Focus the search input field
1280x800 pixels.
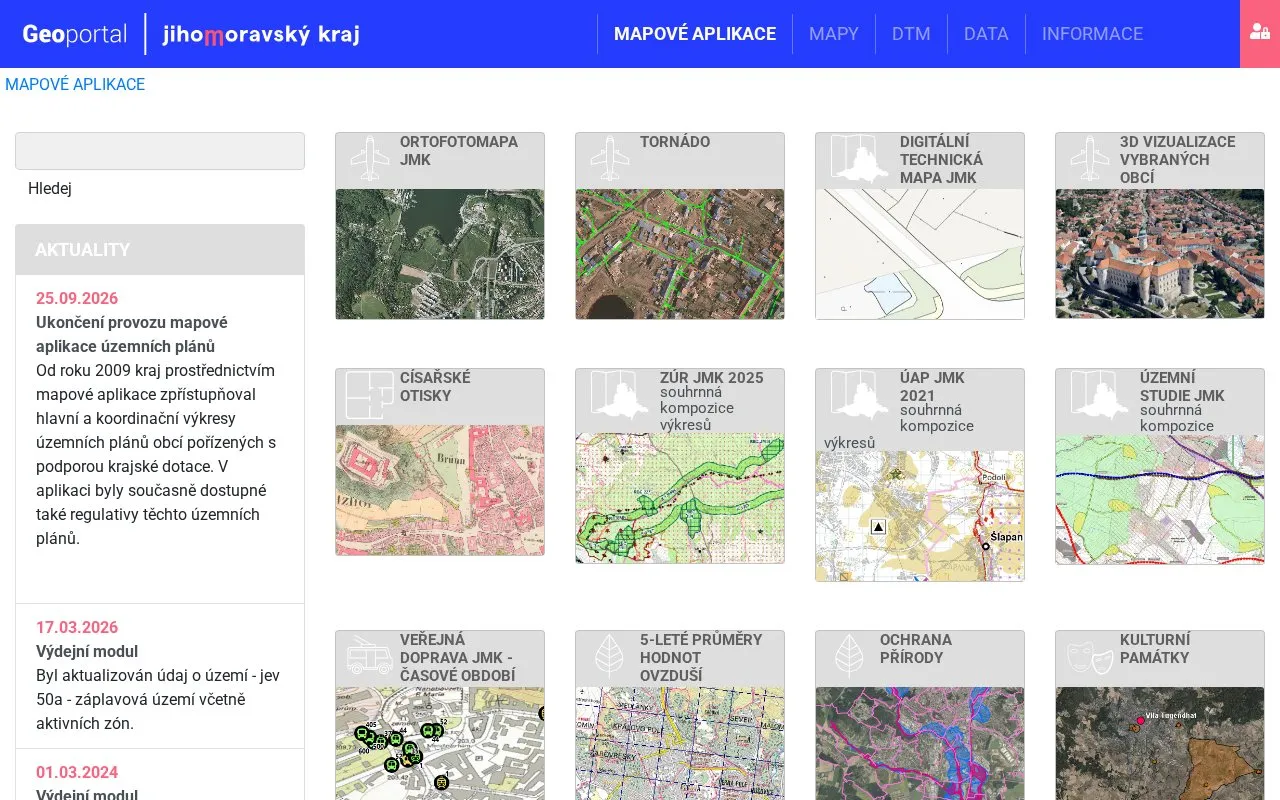(x=160, y=151)
